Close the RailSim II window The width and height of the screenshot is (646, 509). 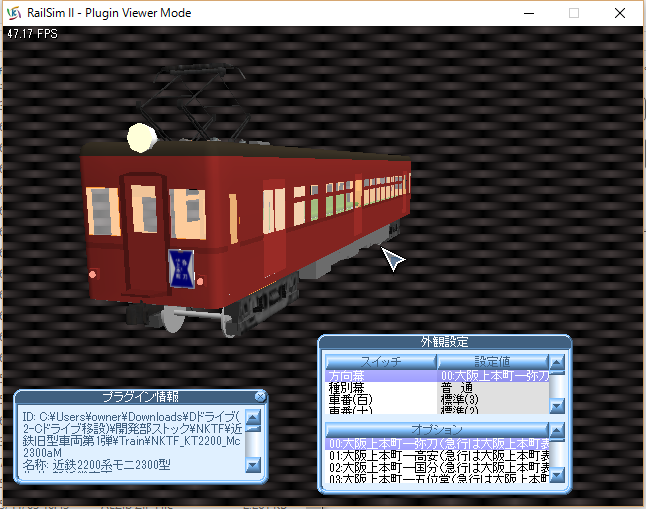pyautogui.click(x=620, y=13)
